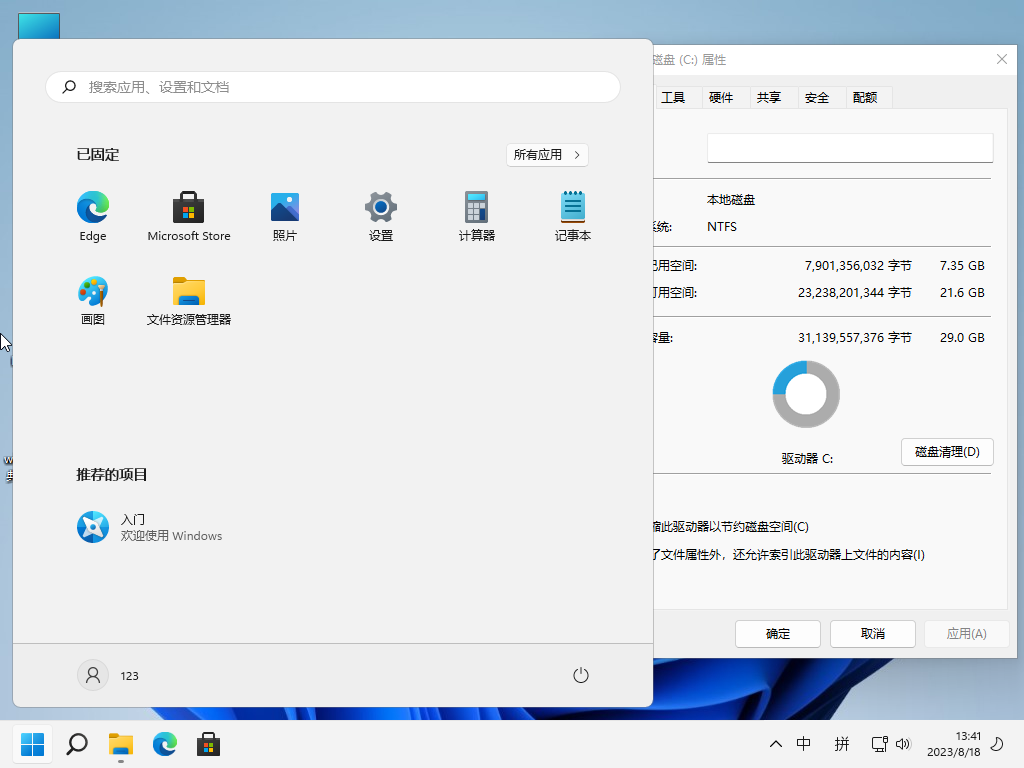Click 7,901,356,032 字节 value
Image resolution: width=1024 pixels, height=768 pixels.
858,266
